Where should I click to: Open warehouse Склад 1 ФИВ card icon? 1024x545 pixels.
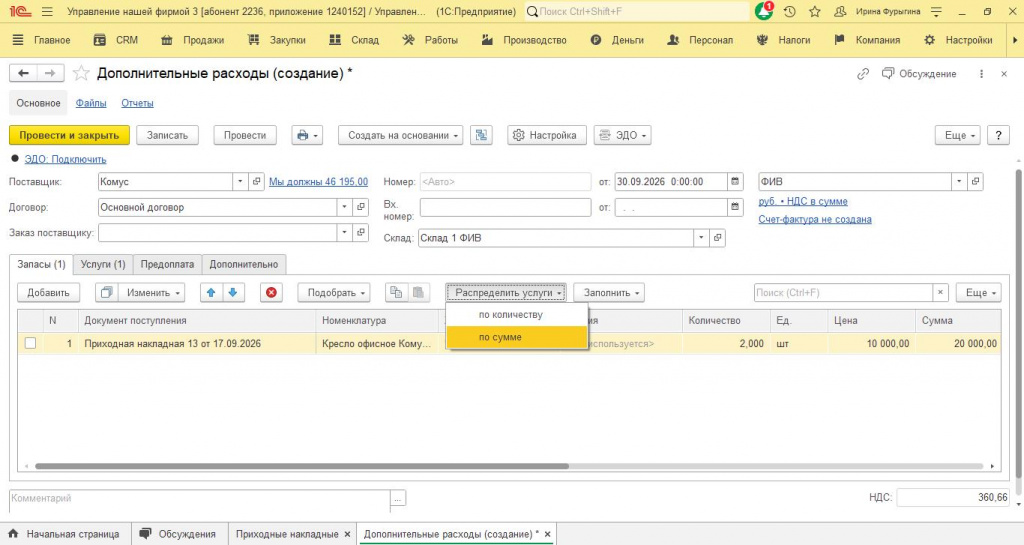click(717, 238)
